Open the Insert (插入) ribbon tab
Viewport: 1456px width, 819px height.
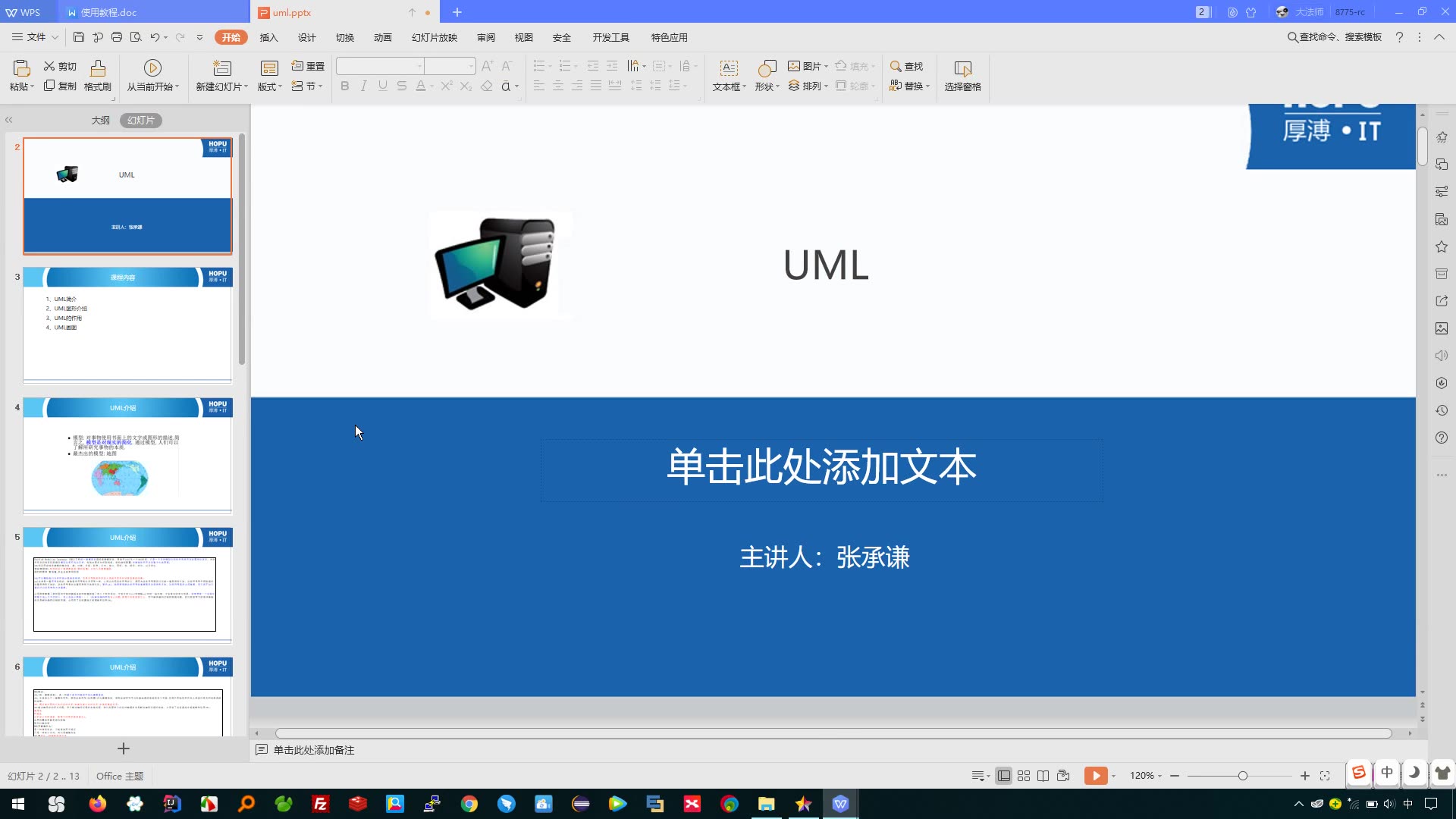pos(268,37)
